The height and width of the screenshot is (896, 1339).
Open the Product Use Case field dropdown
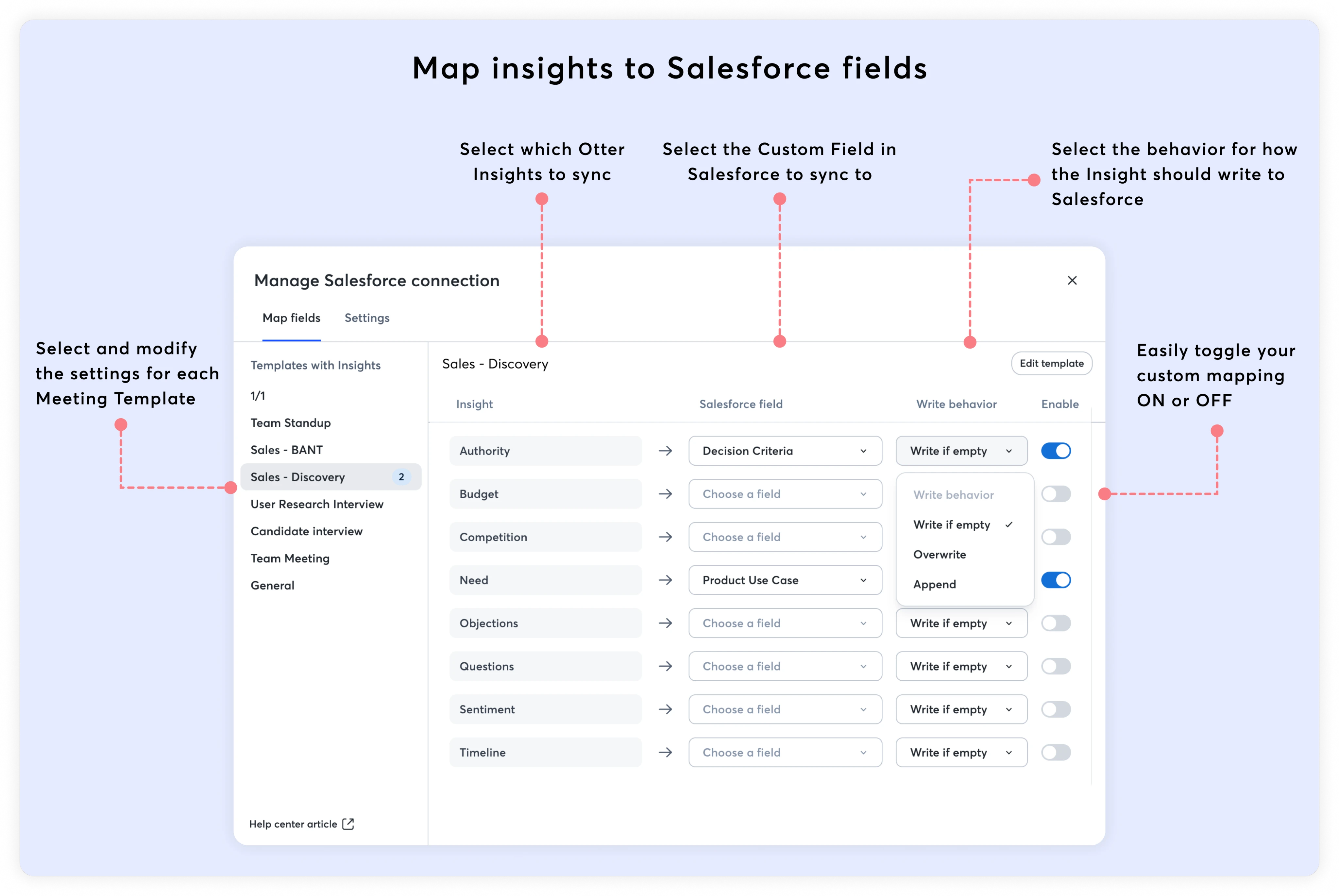pos(785,580)
